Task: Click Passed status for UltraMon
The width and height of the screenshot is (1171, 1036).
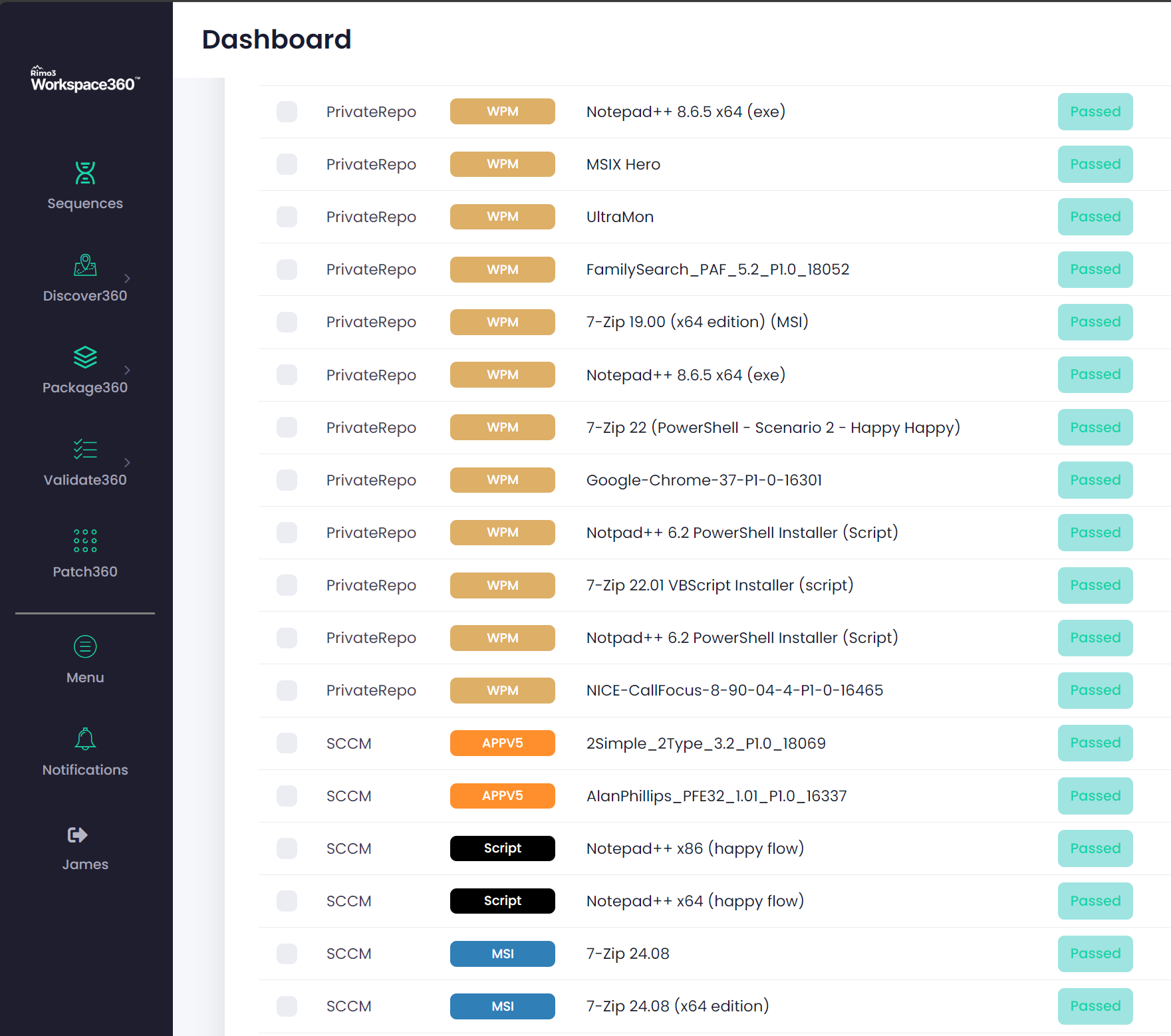Action: click(x=1095, y=217)
